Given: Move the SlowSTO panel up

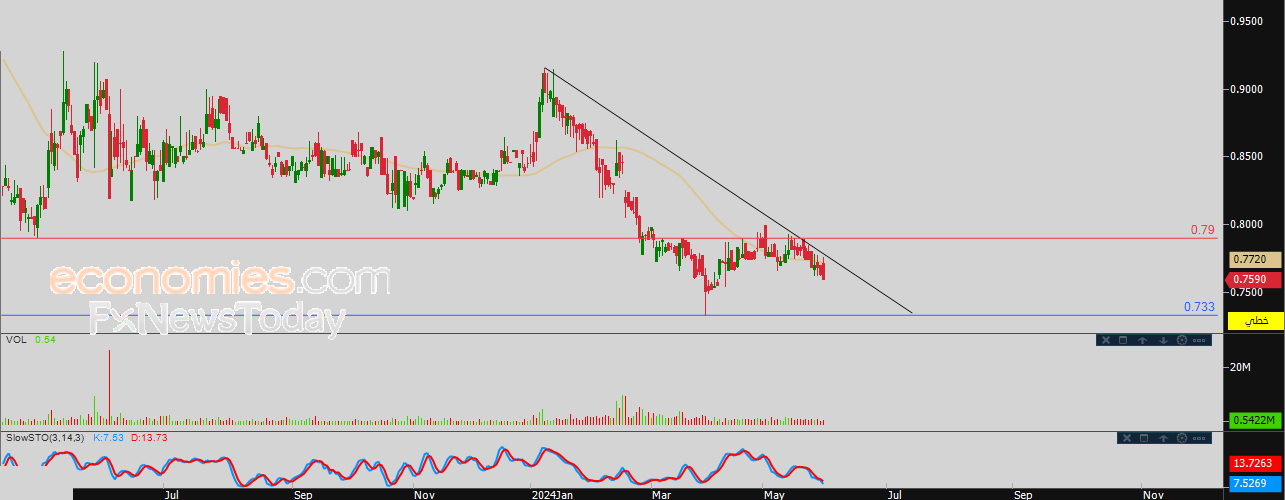Looking at the screenshot, I should [x=1163, y=438].
